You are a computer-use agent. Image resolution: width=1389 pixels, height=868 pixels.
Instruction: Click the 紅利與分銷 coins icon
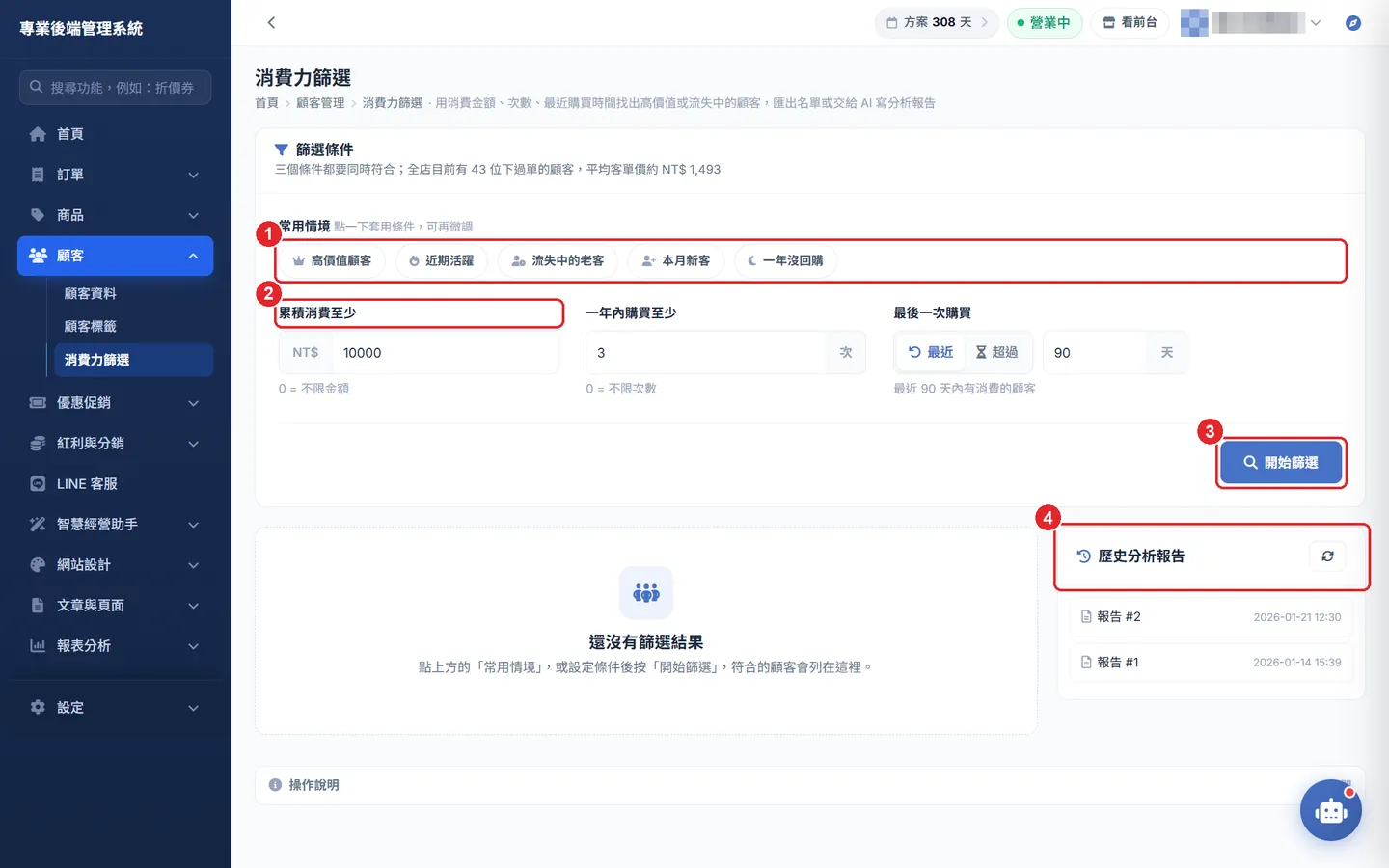point(38,443)
